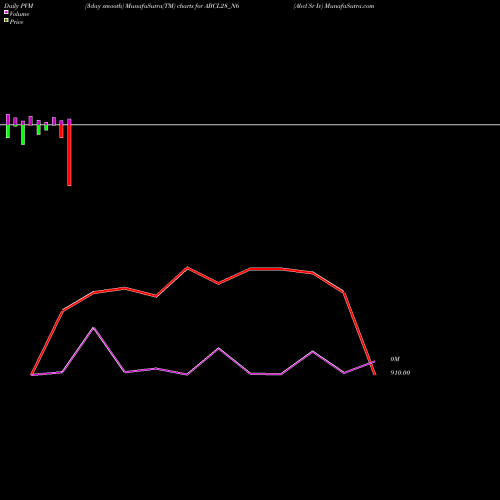Screen dimensions: 500x500
Task: Click the '910.60' price value label
Action: 400,373
